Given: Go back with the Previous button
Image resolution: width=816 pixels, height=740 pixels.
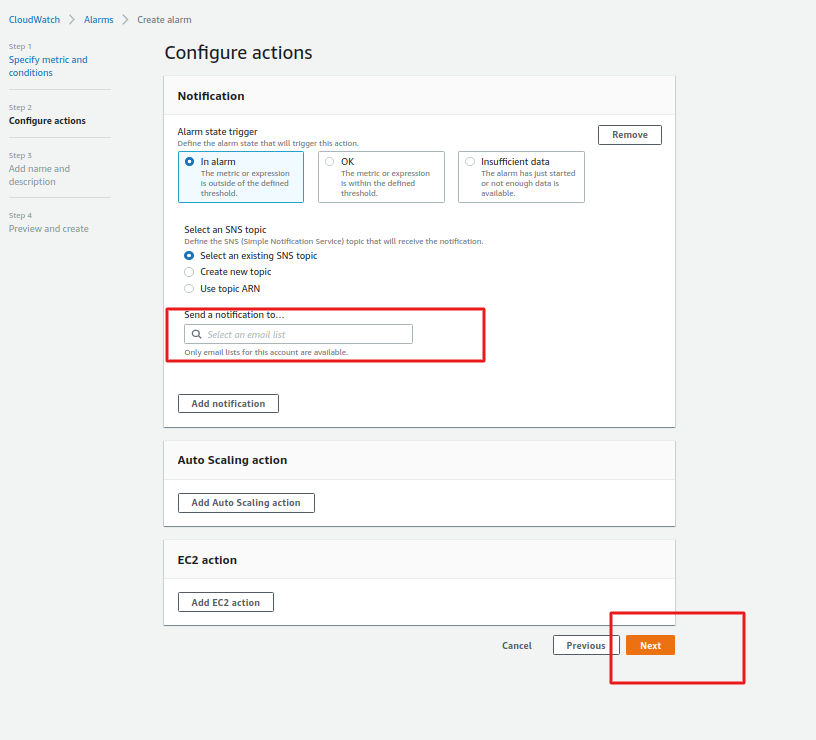Looking at the screenshot, I should pyautogui.click(x=585, y=645).
